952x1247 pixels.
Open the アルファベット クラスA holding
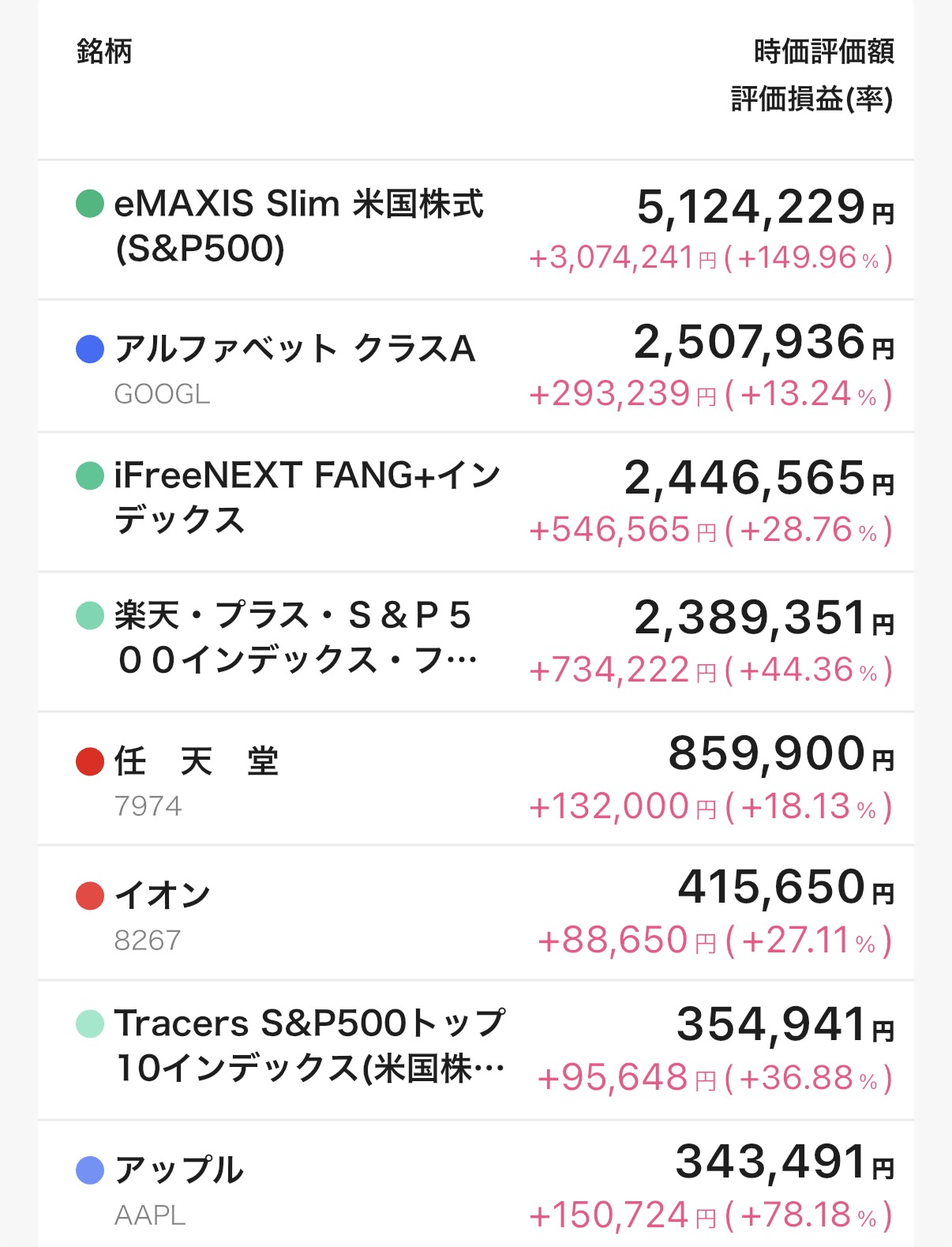click(x=476, y=366)
